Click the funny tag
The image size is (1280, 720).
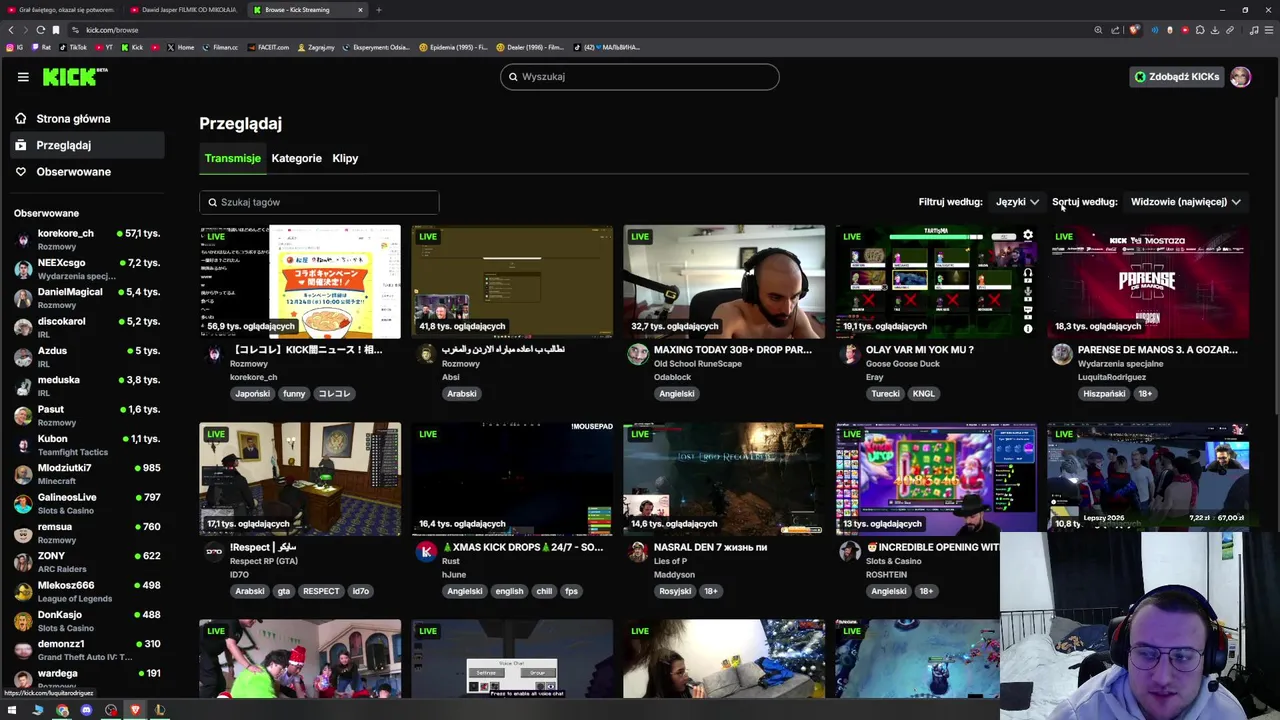click(294, 394)
